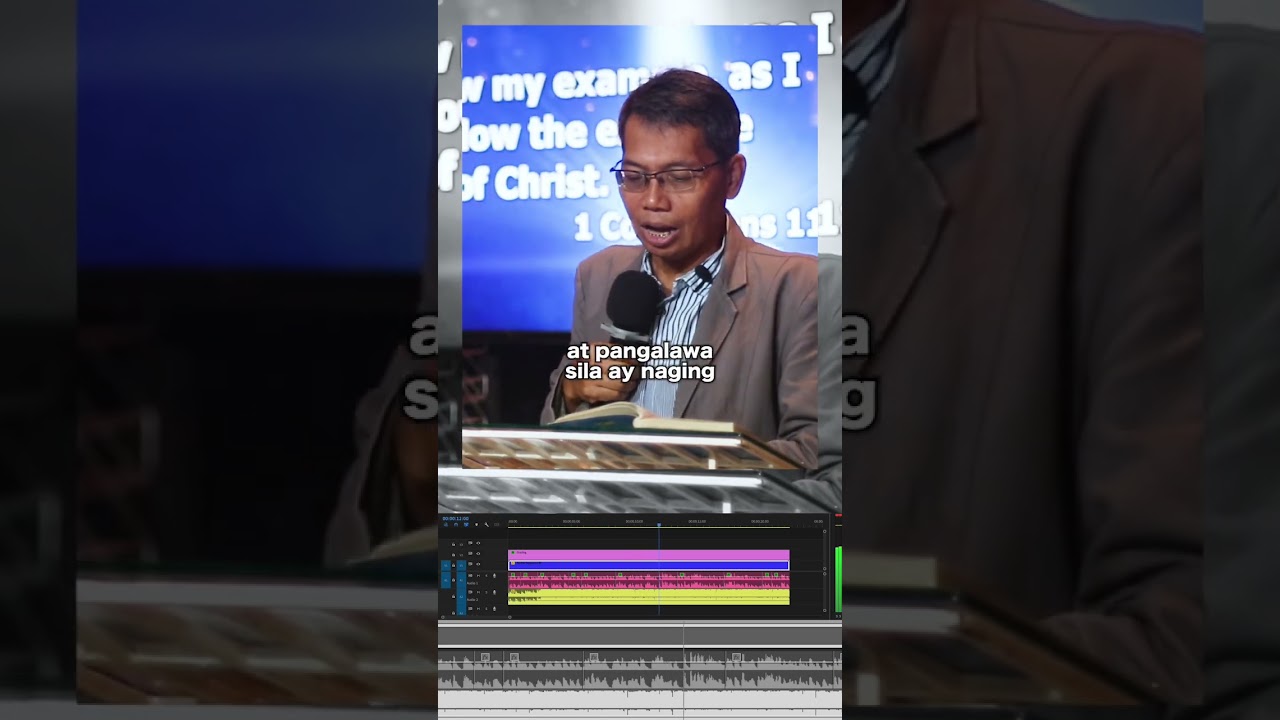1280x720 pixels.
Task: Mute audio track A2
Action: (479, 592)
